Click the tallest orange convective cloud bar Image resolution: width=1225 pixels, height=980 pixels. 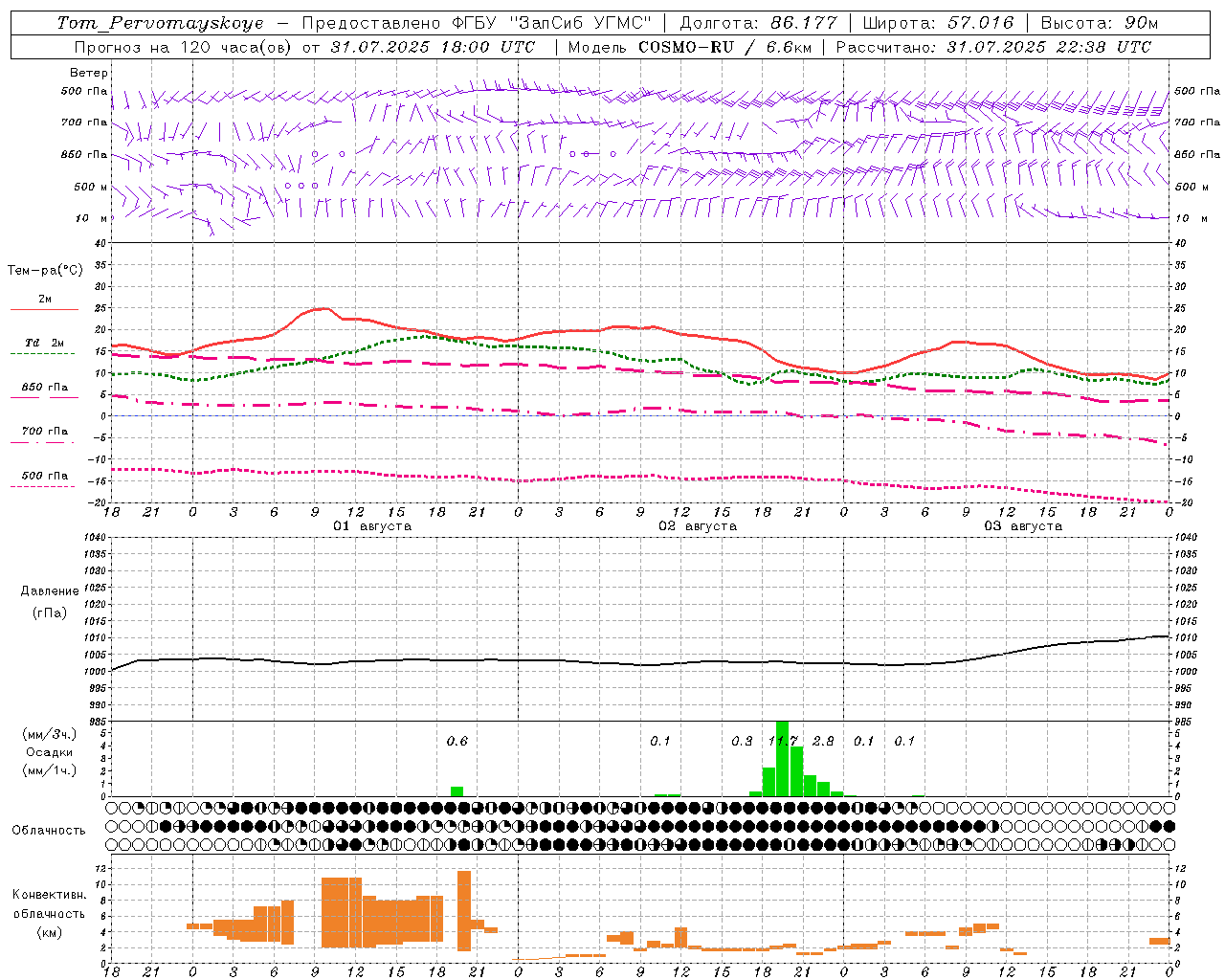[x=464, y=910]
